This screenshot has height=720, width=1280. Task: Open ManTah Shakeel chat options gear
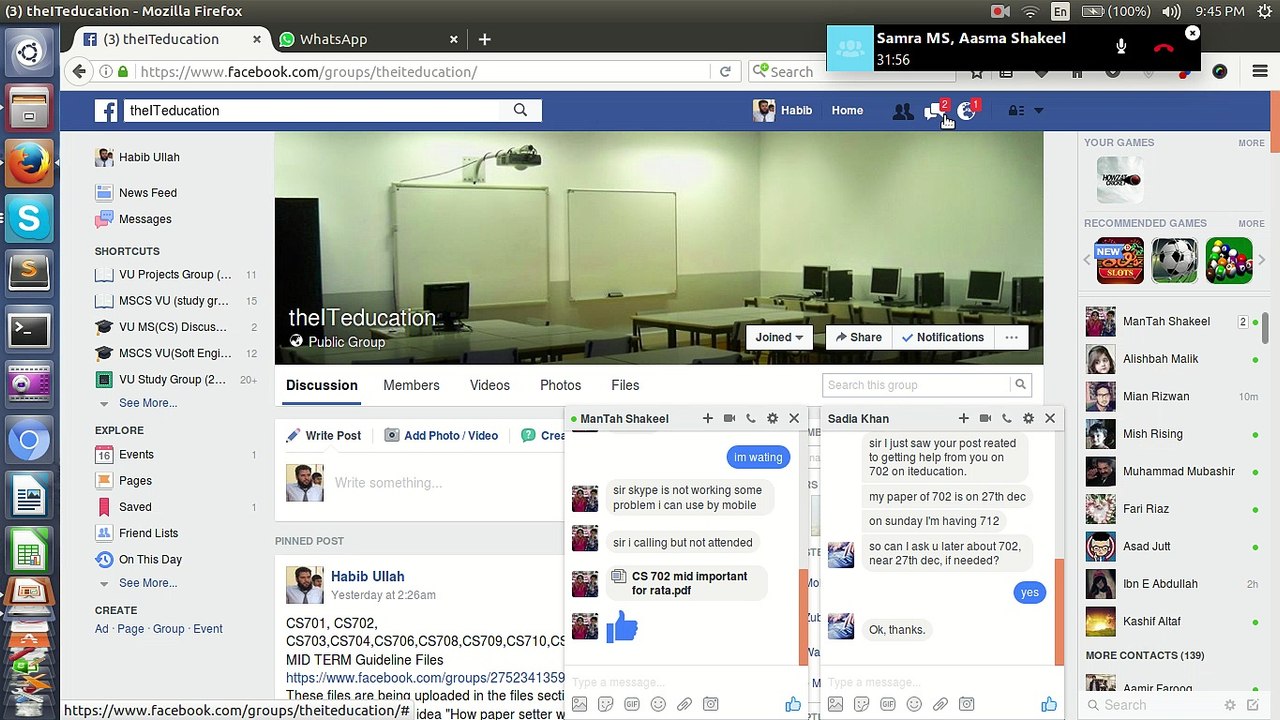(x=772, y=418)
